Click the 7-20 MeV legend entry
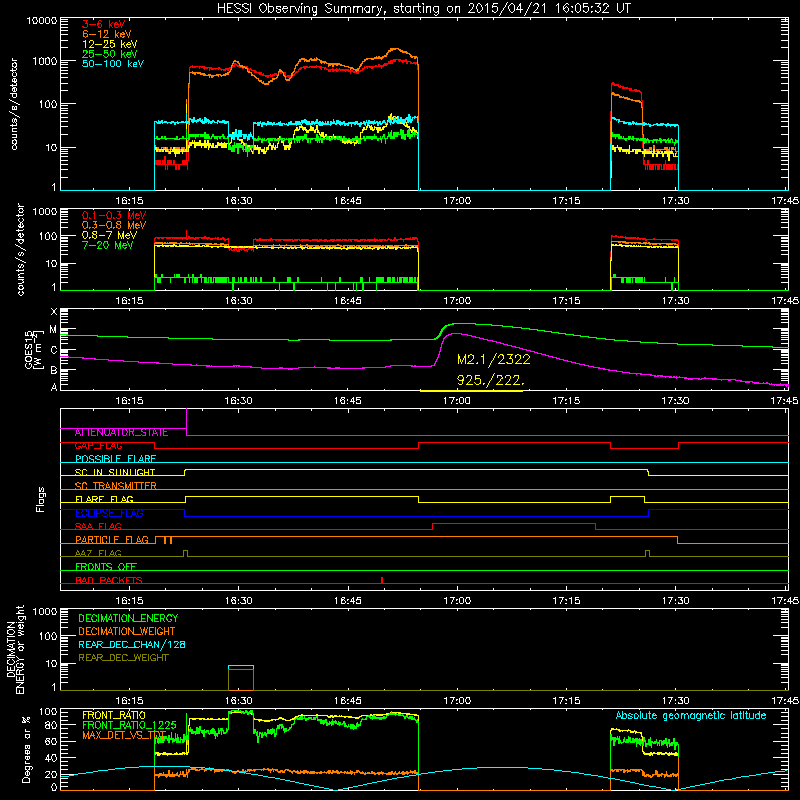800x800 pixels. point(108,245)
